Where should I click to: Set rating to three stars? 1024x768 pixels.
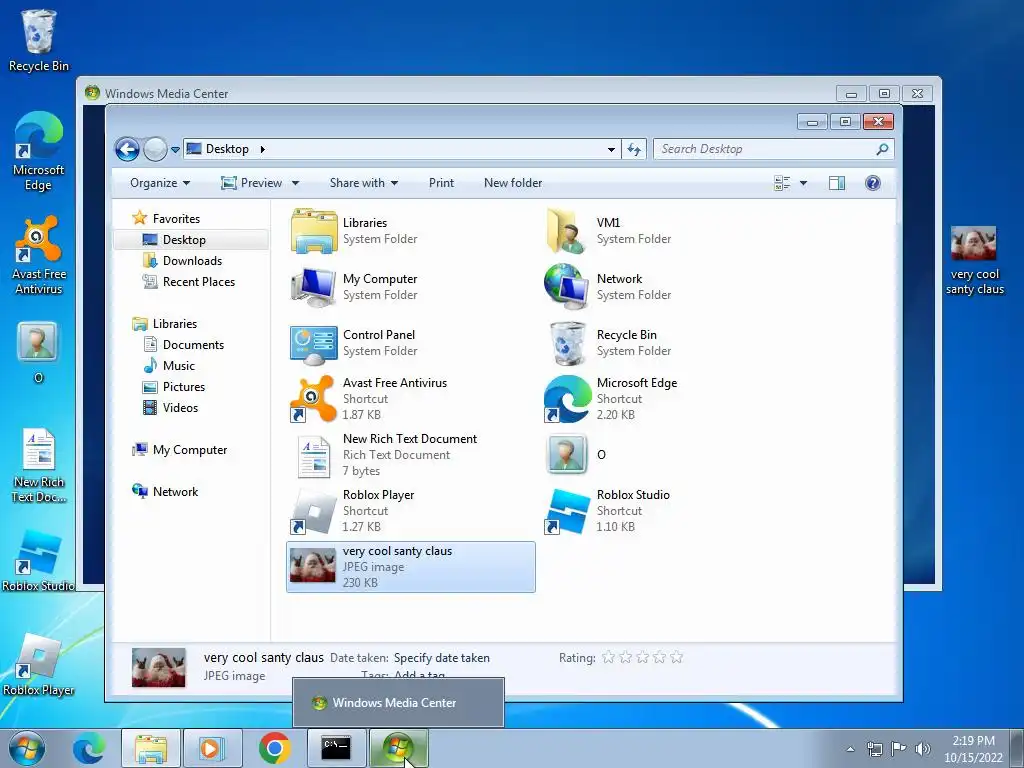pyautogui.click(x=643, y=657)
